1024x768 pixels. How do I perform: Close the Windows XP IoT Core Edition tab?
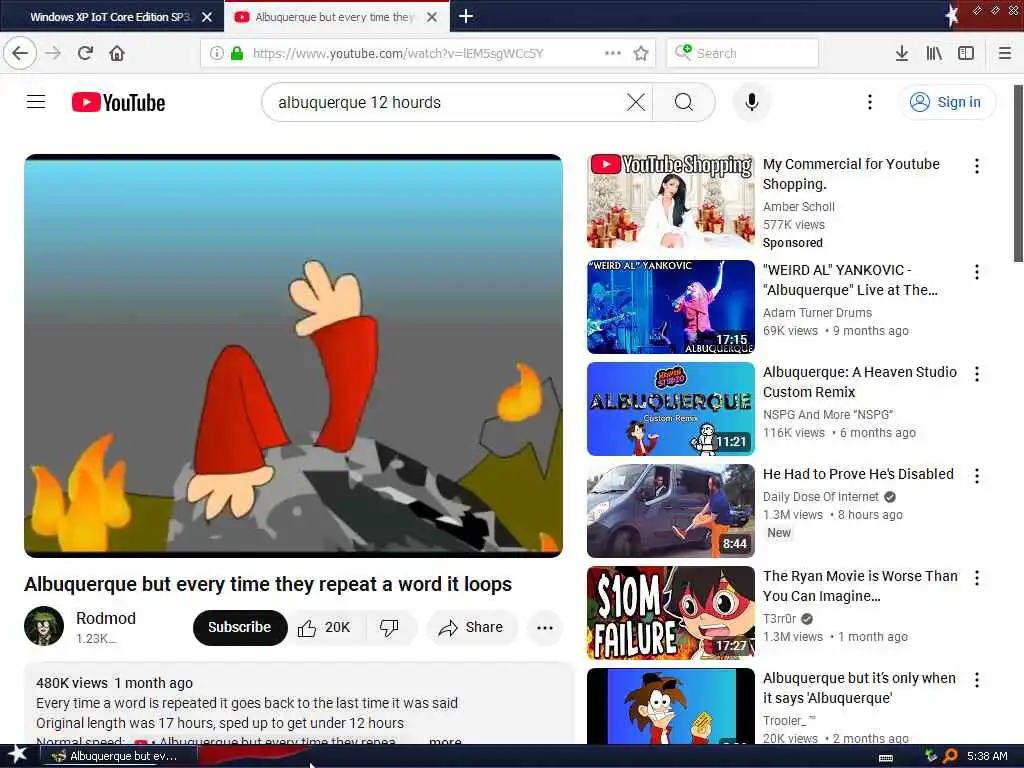point(207,17)
